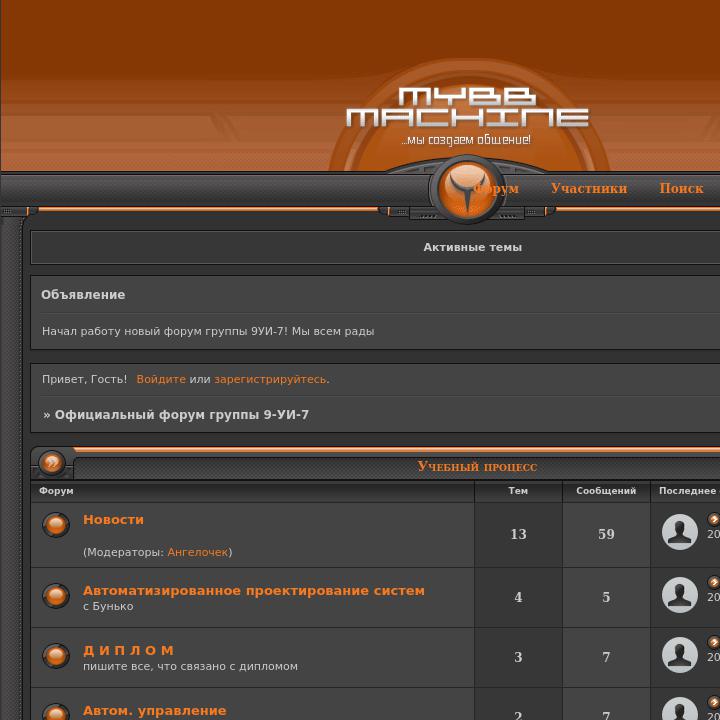Open the Поиск menu item
Screen dimensions: 720x720
681,188
